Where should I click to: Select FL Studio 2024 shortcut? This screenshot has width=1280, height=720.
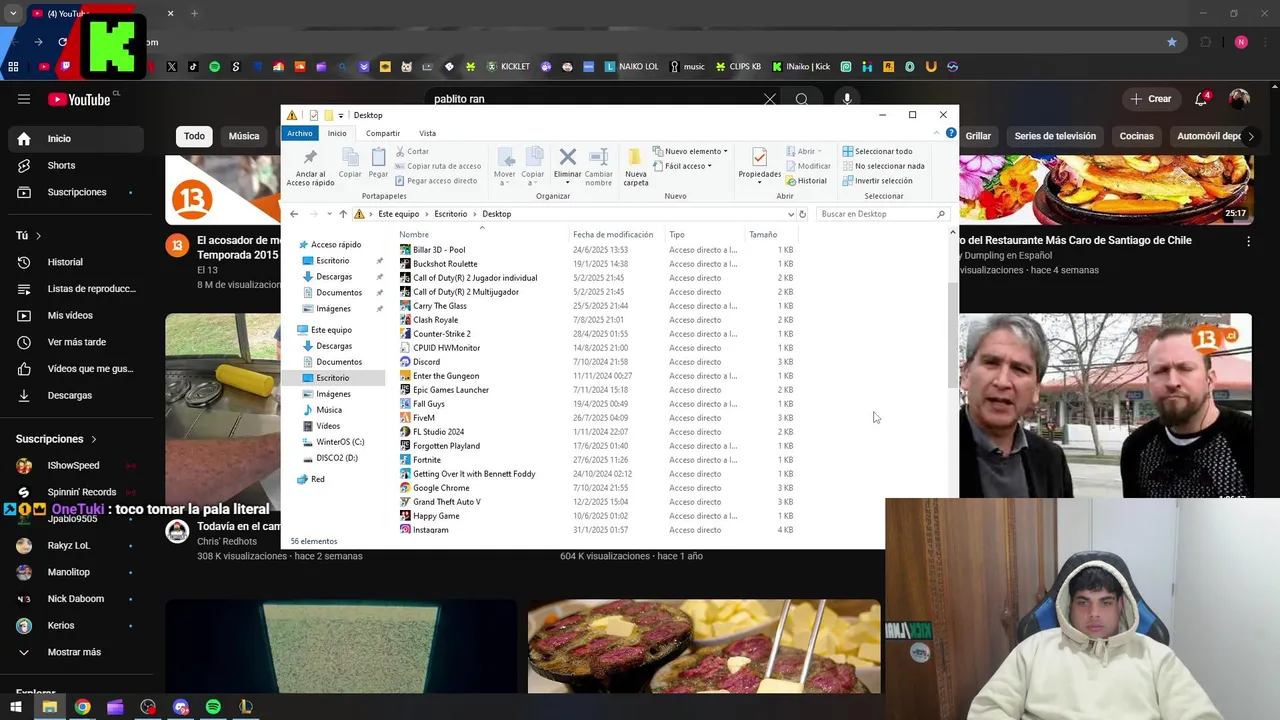click(x=438, y=432)
